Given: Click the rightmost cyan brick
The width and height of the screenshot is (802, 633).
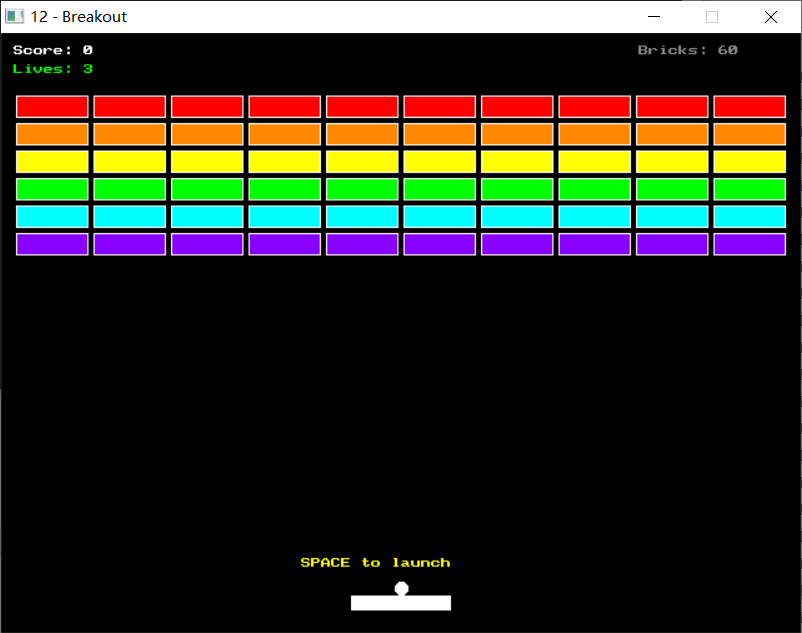Looking at the screenshot, I should click(x=749, y=217).
